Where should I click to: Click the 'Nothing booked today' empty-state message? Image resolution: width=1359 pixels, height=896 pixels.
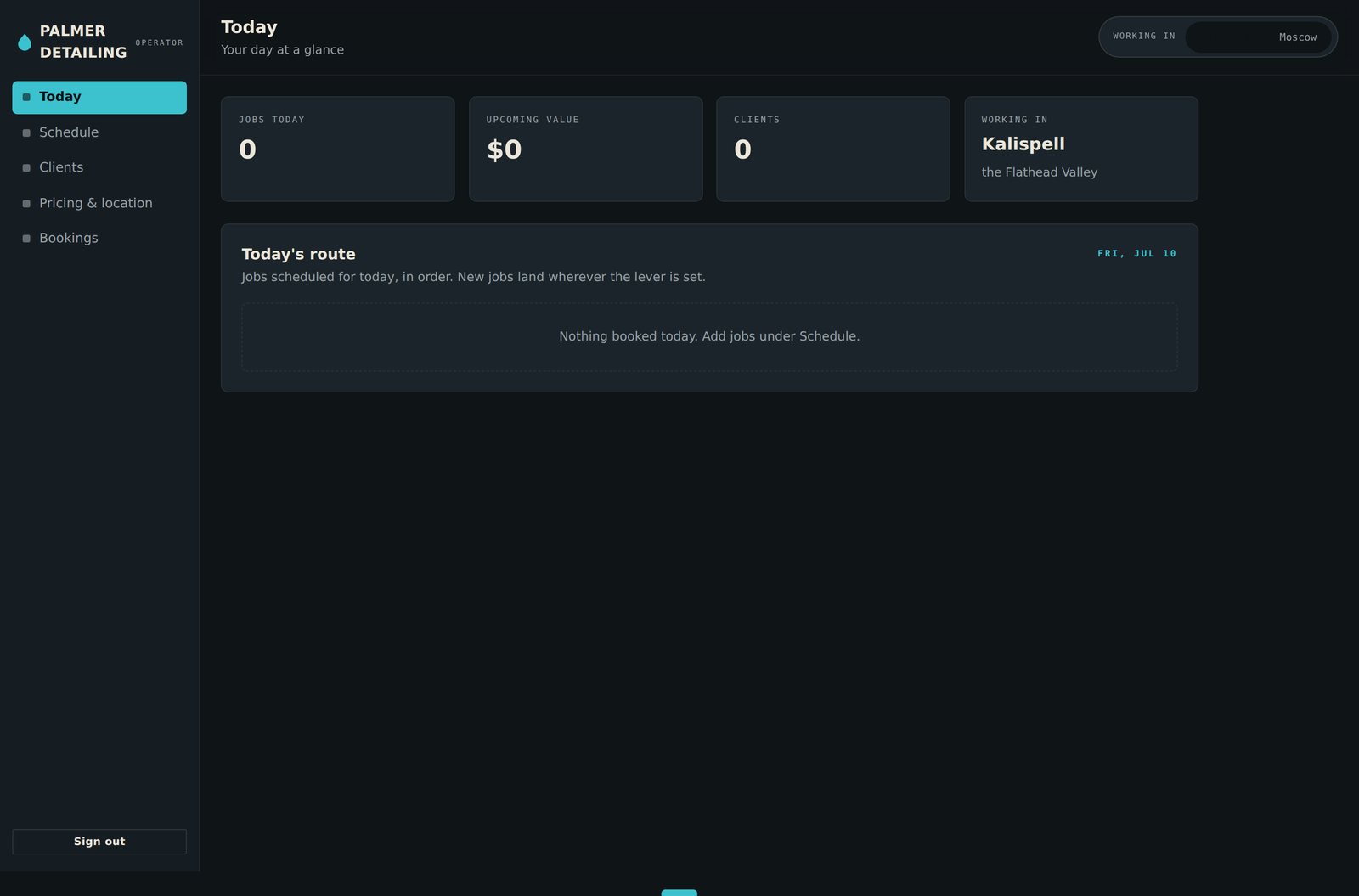tap(709, 336)
